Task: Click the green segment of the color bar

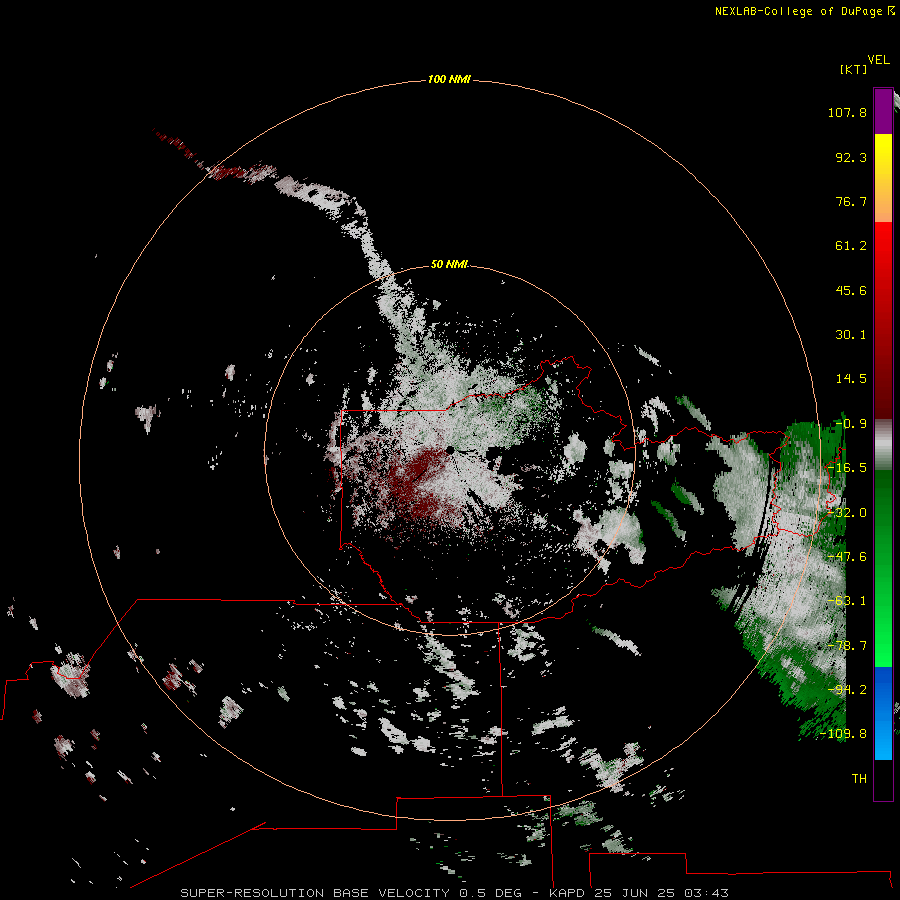Action: click(883, 568)
